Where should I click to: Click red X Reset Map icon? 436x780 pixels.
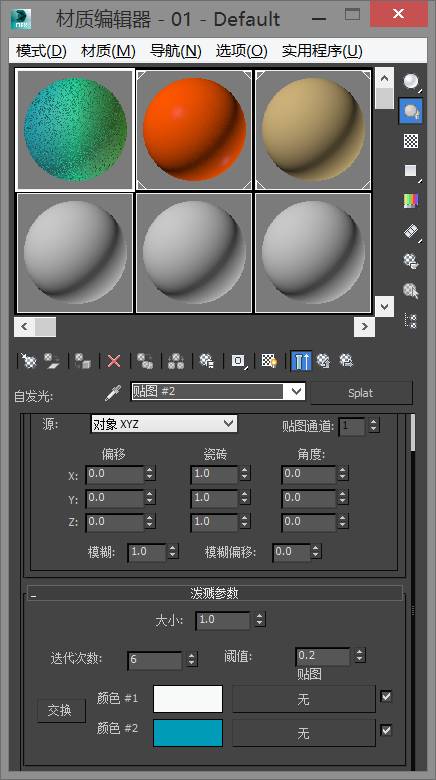[114, 361]
